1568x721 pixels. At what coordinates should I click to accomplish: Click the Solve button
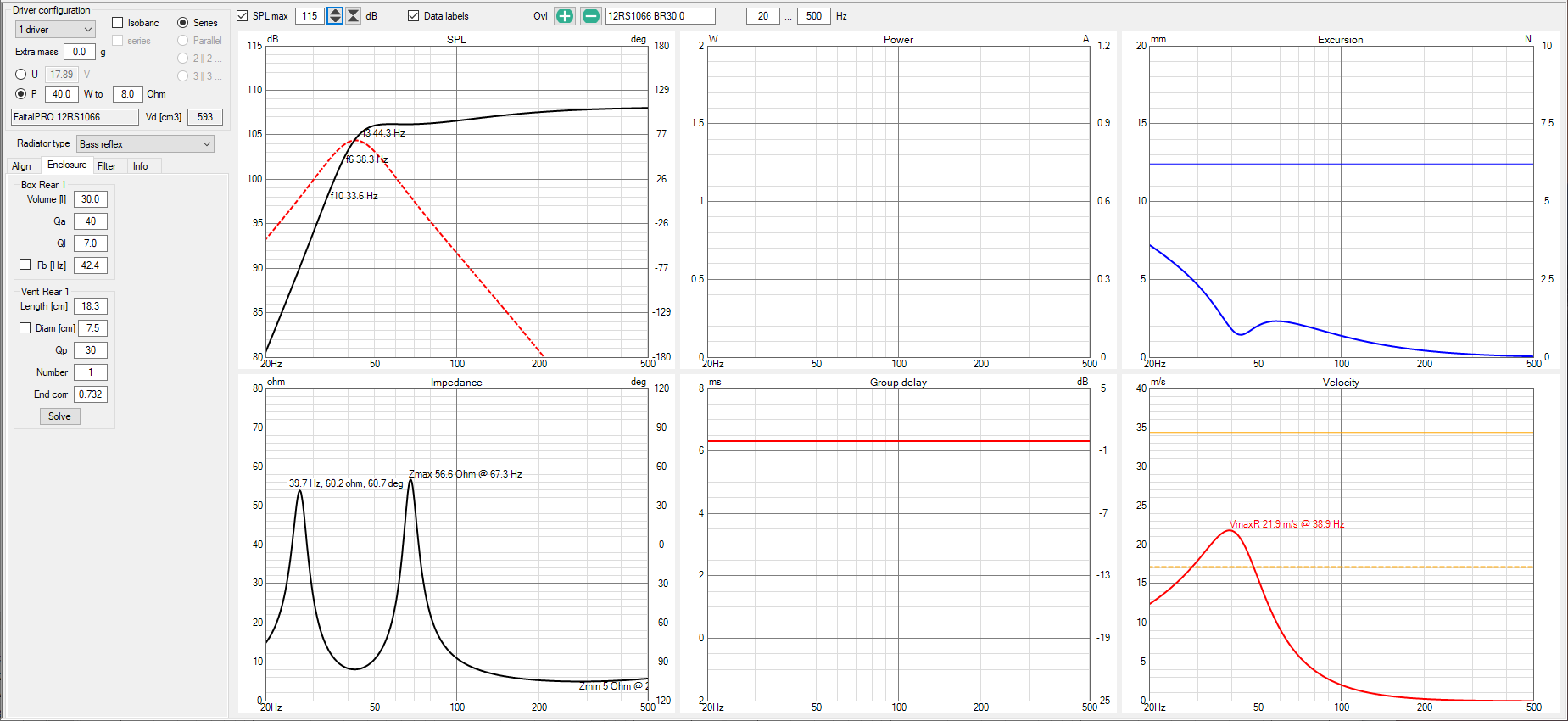[x=59, y=416]
